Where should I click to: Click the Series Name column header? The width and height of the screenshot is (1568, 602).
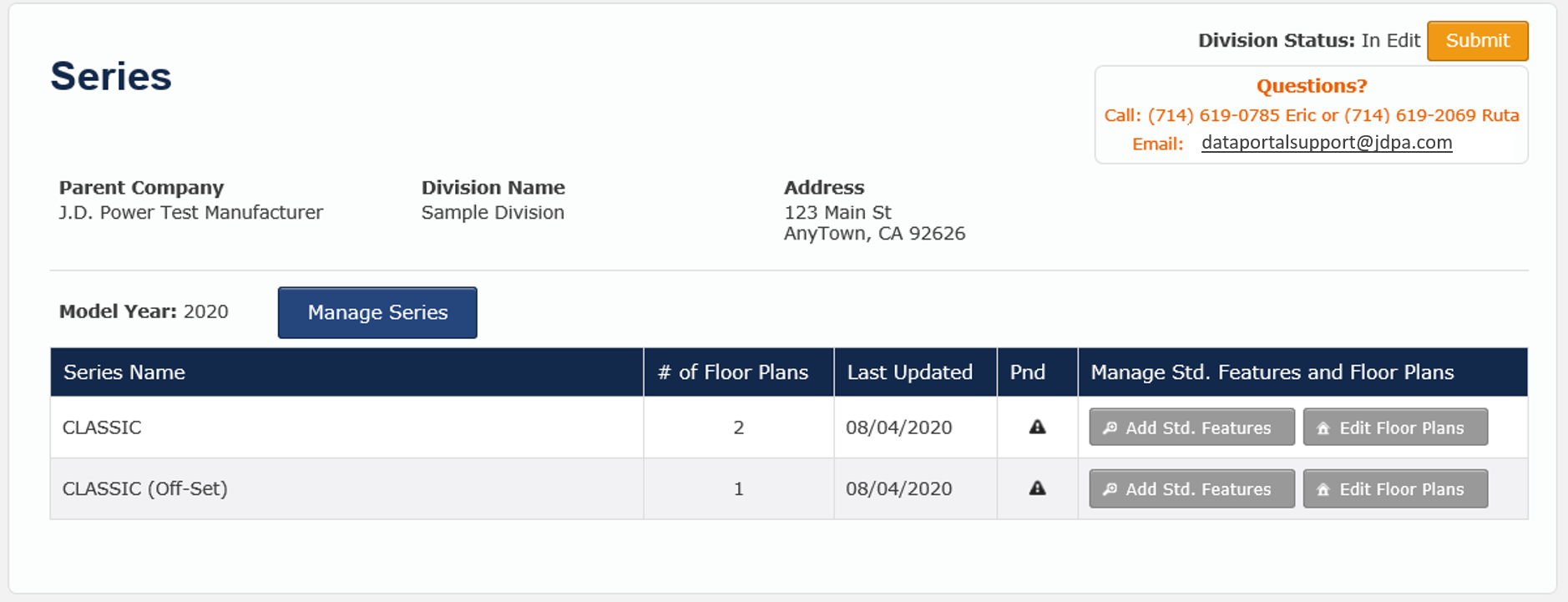coord(124,372)
